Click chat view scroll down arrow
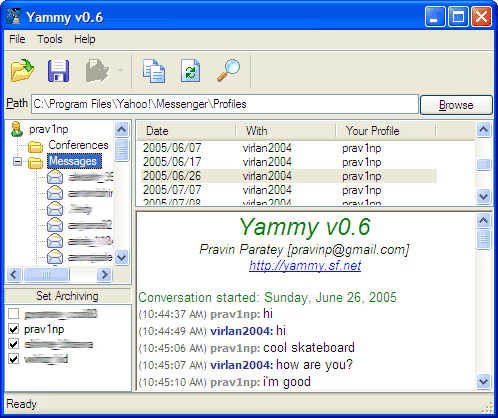The image size is (498, 418). point(484,381)
